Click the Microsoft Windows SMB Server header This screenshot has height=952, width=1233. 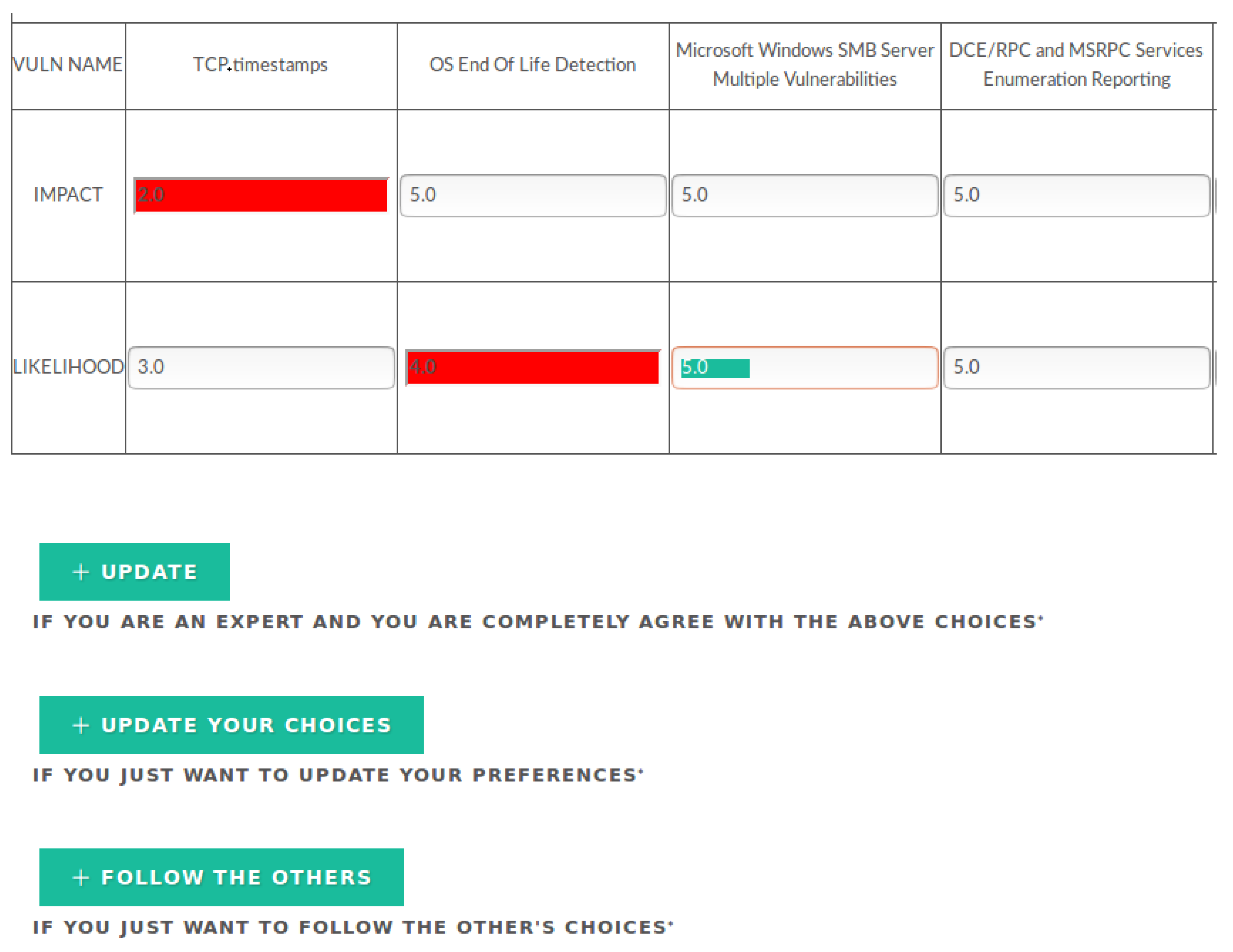point(804,64)
